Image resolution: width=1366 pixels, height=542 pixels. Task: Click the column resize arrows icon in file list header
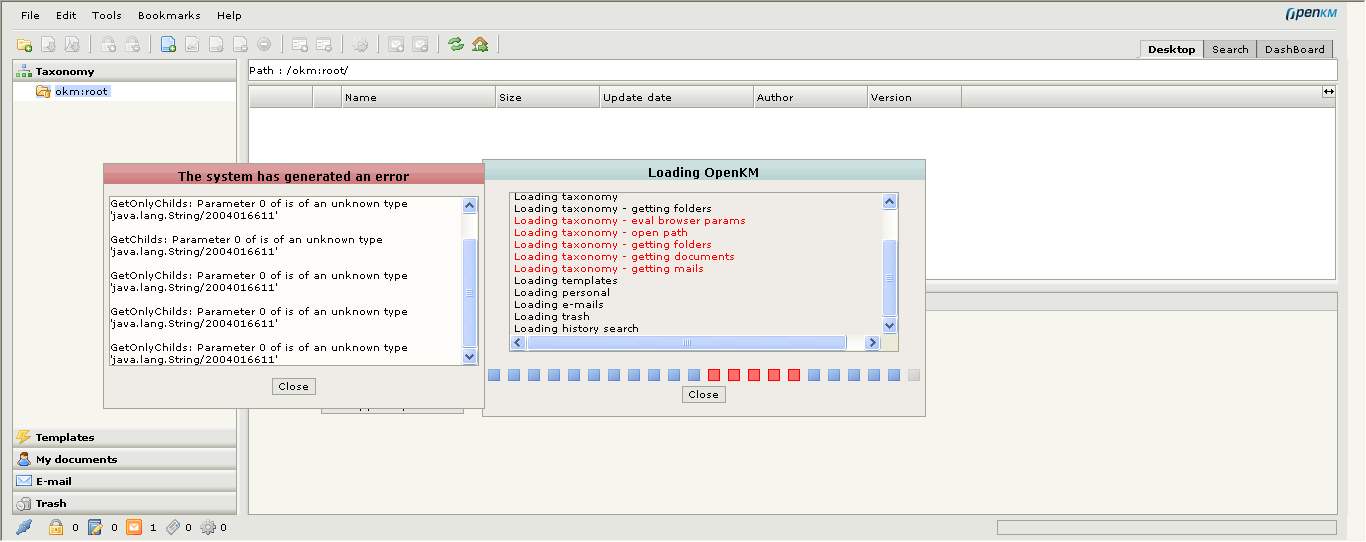pos(1329,91)
